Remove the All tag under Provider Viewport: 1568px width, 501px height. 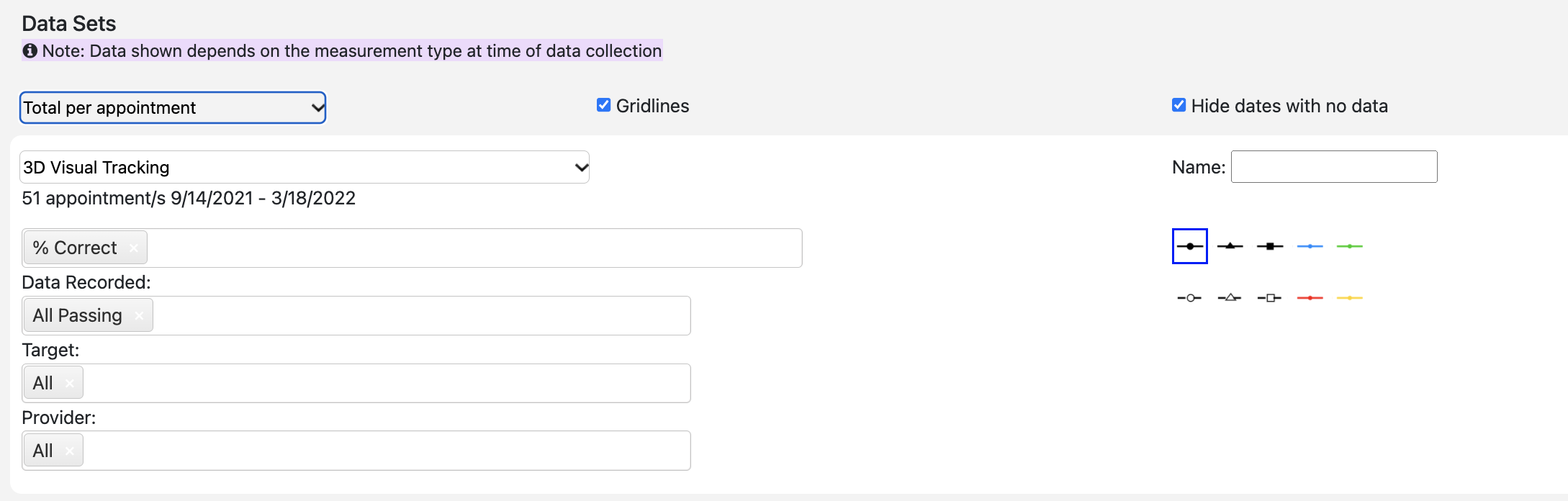coord(69,451)
